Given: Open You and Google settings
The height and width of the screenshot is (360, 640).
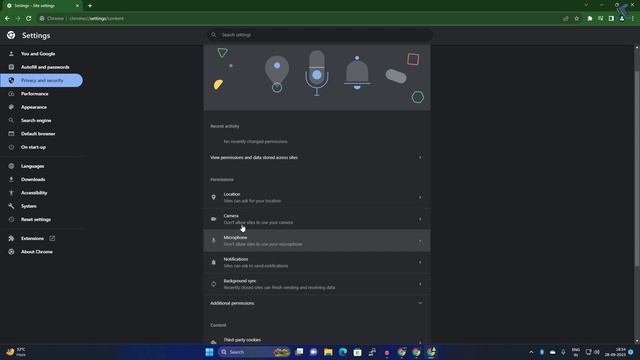Looking at the screenshot, I should 38,53.
